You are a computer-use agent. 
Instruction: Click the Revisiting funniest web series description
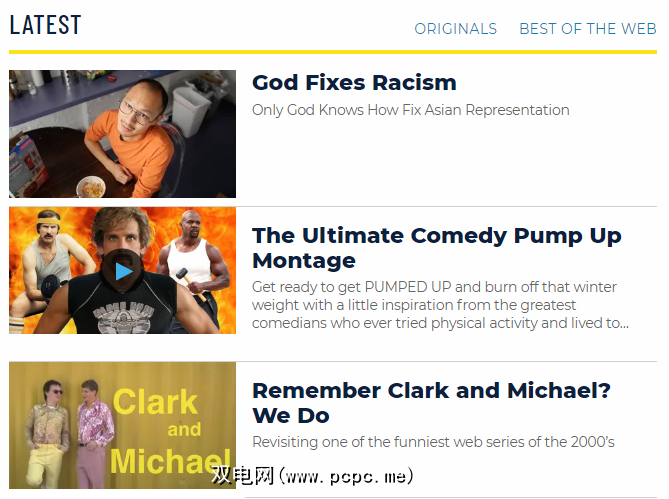click(x=433, y=442)
